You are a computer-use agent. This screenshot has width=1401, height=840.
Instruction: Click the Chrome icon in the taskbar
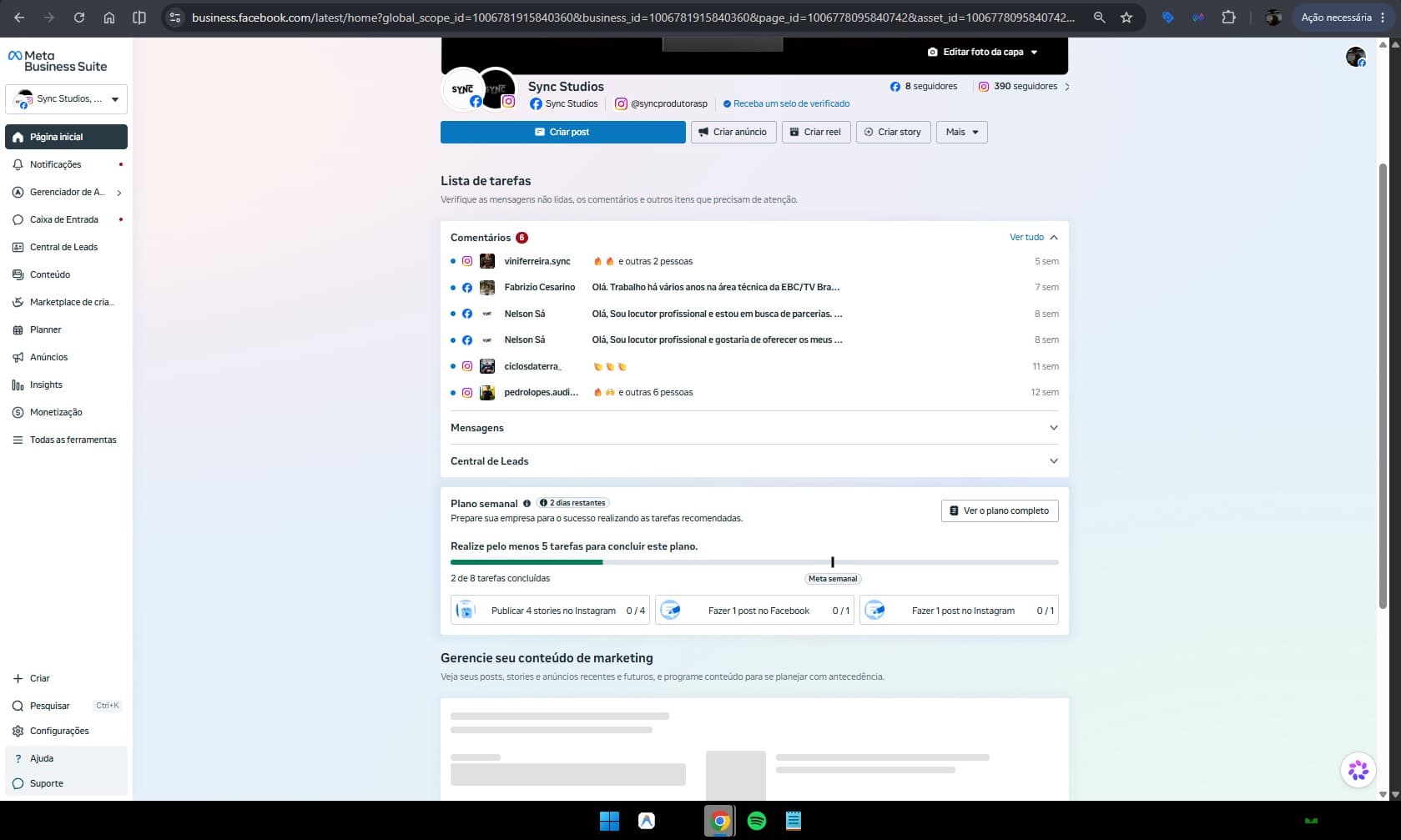719,821
